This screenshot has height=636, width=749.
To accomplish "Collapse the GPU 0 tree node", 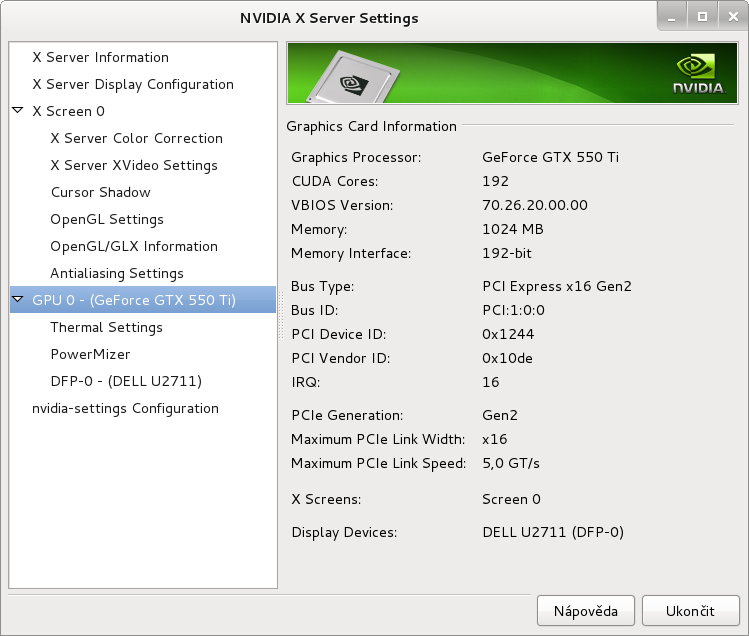I will (x=18, y=300).
